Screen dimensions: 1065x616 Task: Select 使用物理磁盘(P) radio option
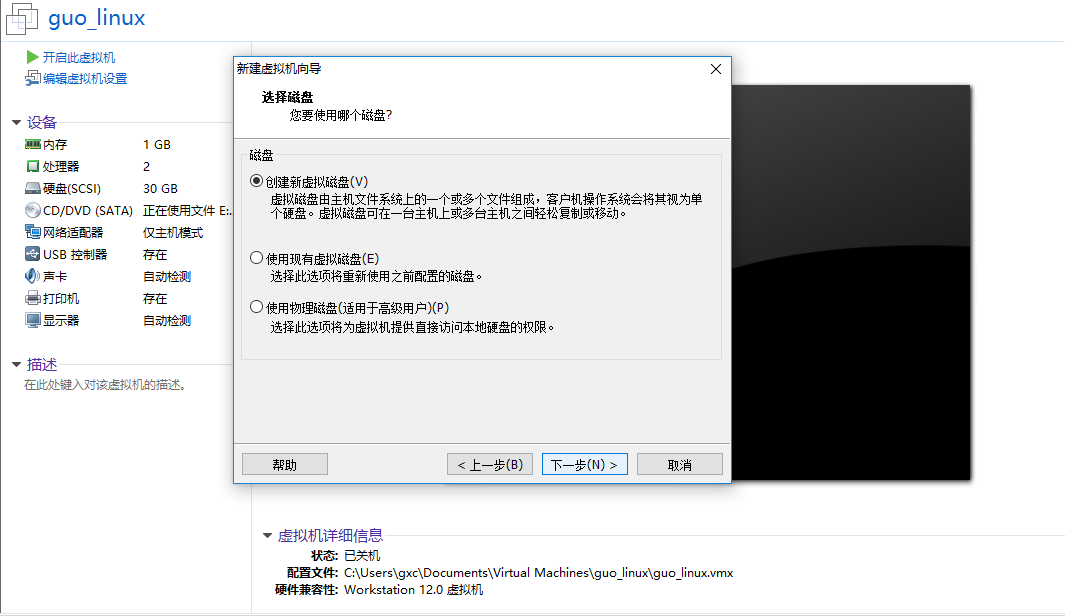tap(256, 307)
